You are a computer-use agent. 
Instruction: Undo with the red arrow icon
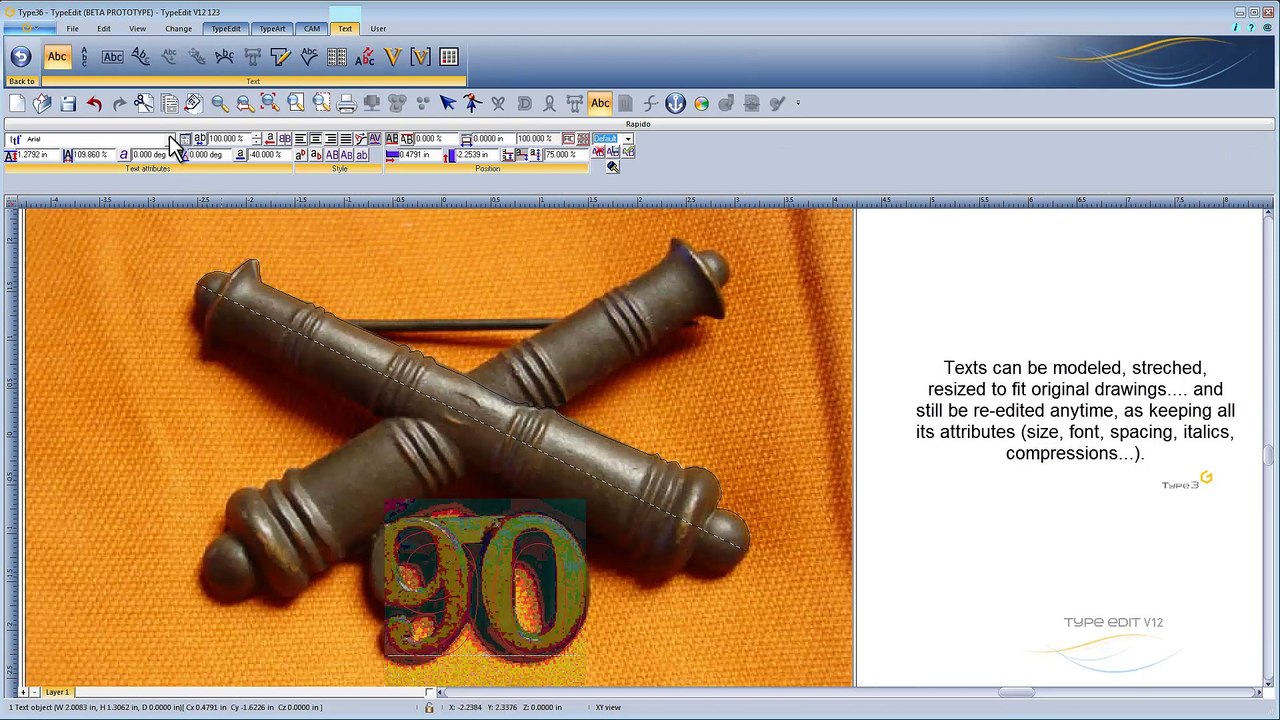click(x=94, y=104)
